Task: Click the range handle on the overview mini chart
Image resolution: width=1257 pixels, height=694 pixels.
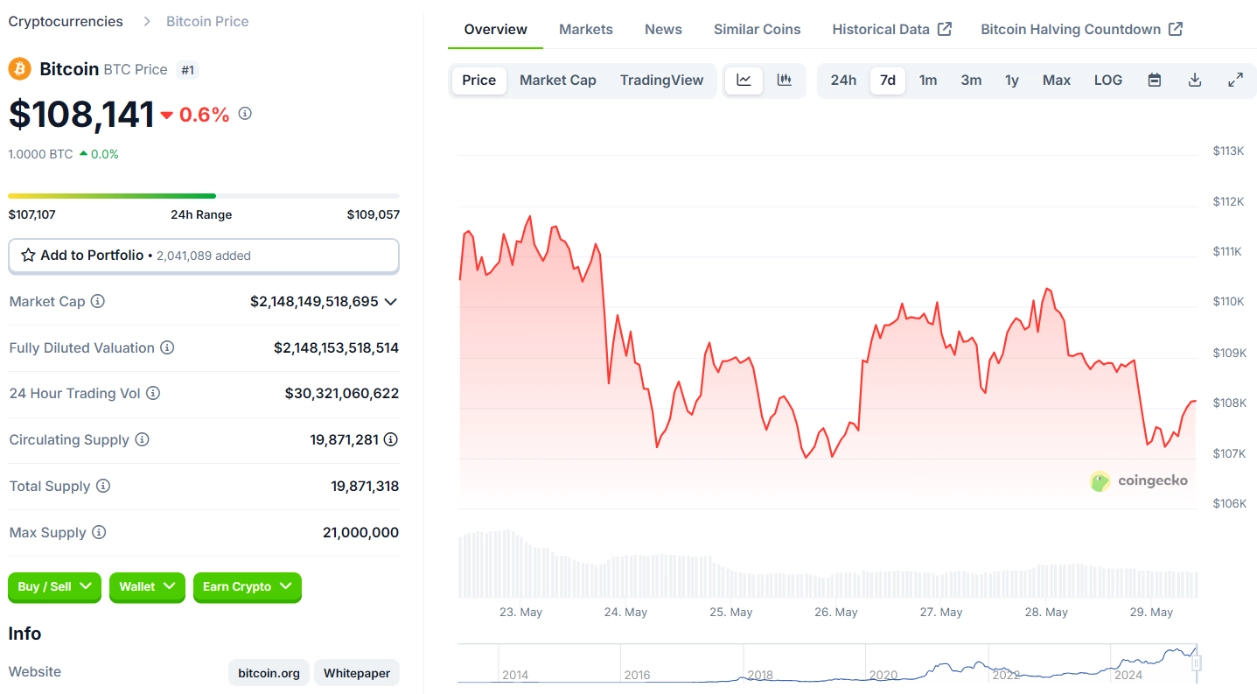Action: (x=1196, y=662)
